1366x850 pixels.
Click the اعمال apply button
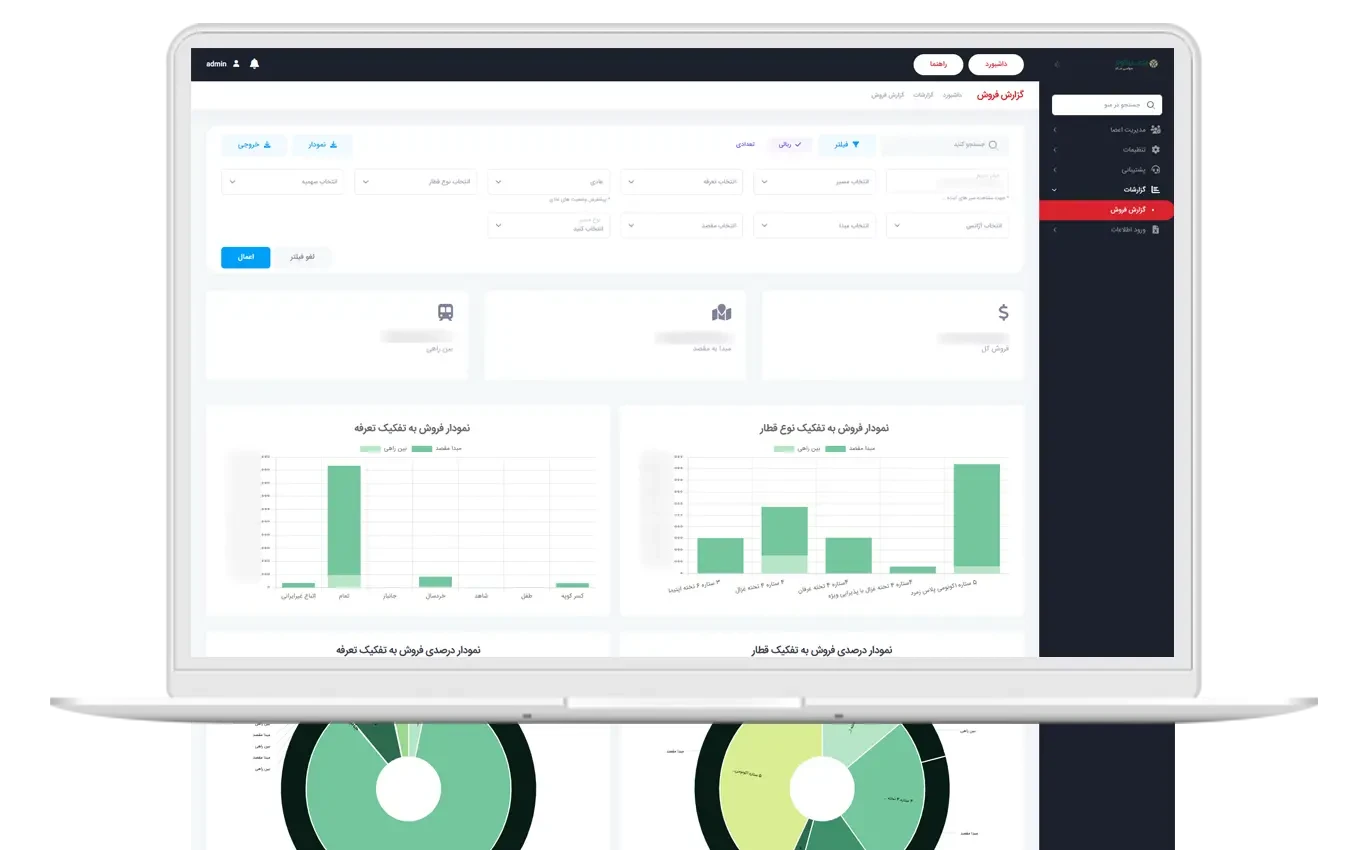(x=245, y=257)
